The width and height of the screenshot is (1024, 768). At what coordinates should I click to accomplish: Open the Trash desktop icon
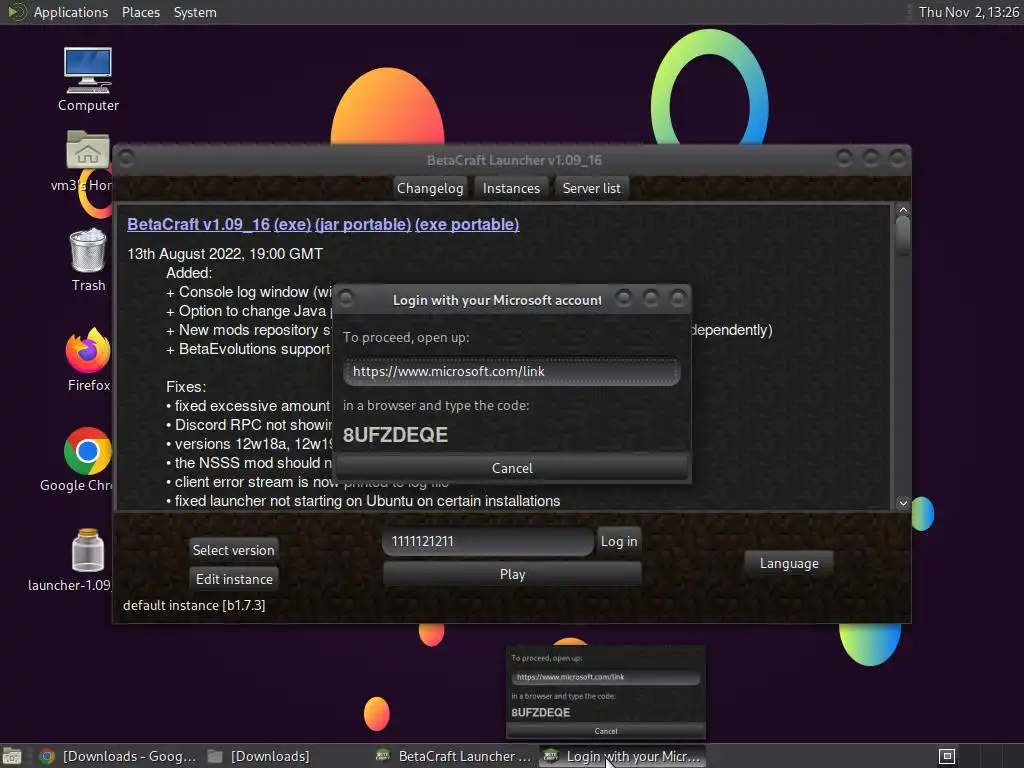[88, 259]
